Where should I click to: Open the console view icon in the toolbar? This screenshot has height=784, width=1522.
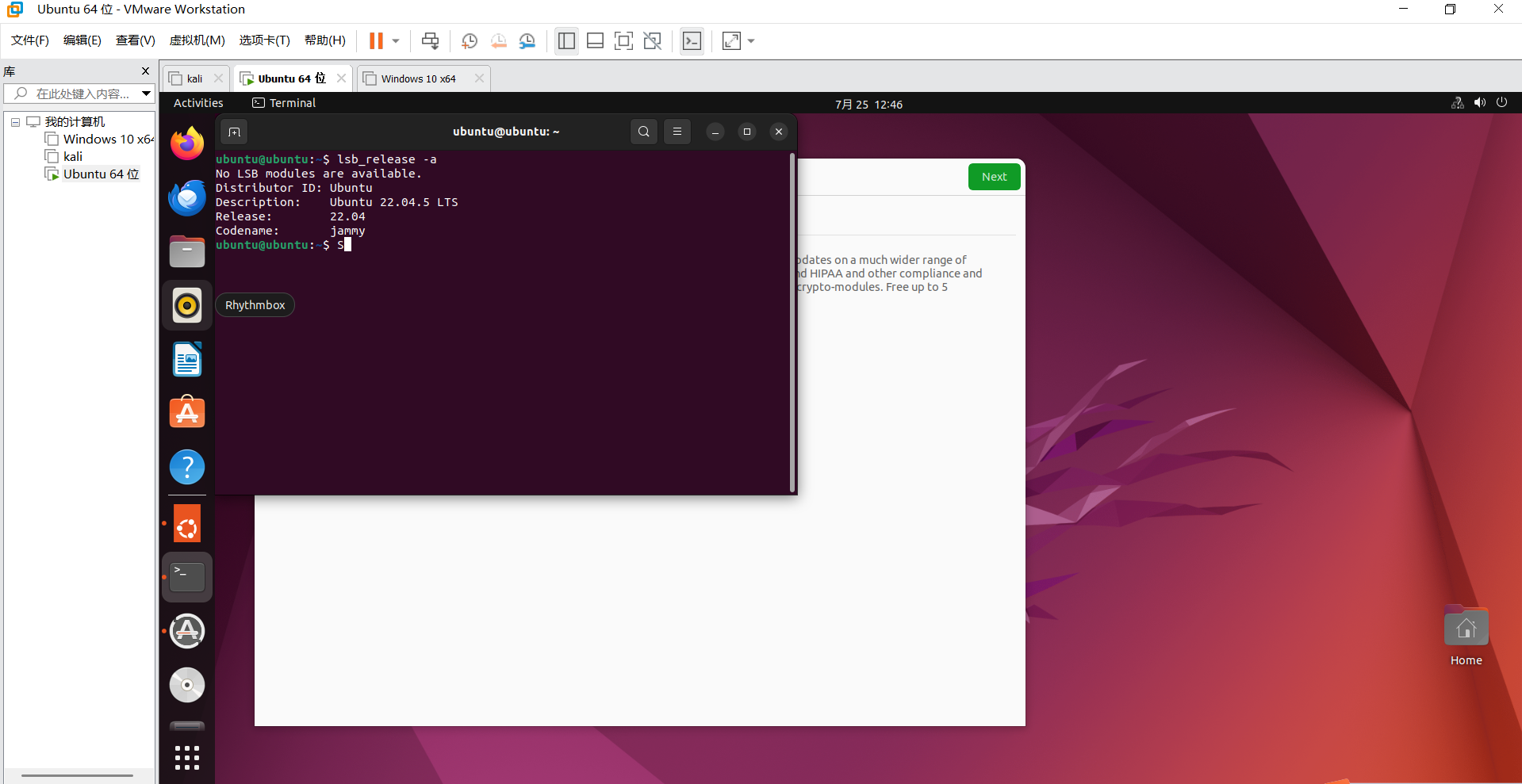[692, 41]
